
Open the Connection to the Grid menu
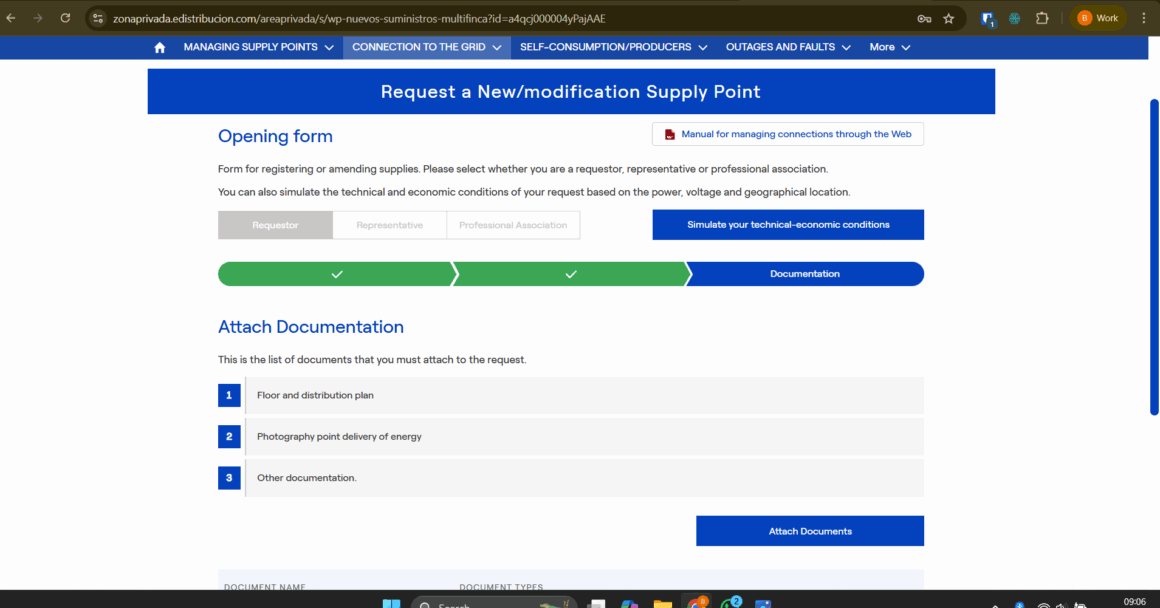pos(426,47)
